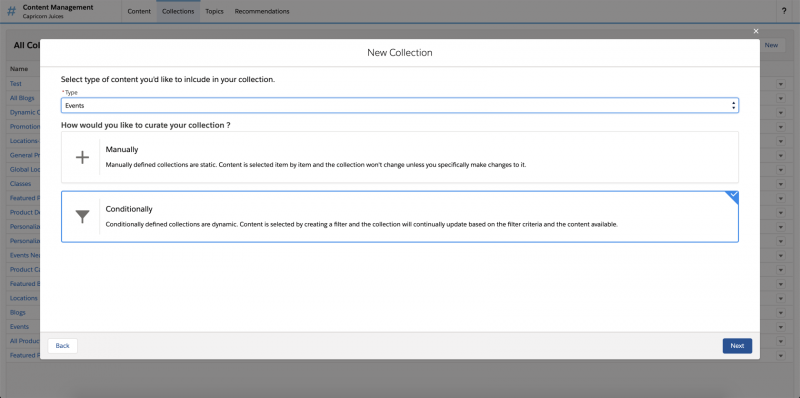Switch to the Topics tab
This screenshot has width=800, height=398.
[x=214, y=11]
